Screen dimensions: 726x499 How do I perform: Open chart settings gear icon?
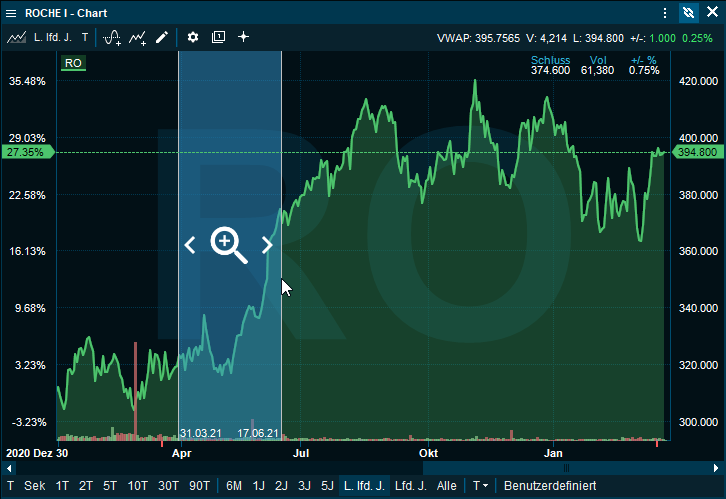(193, 37)
